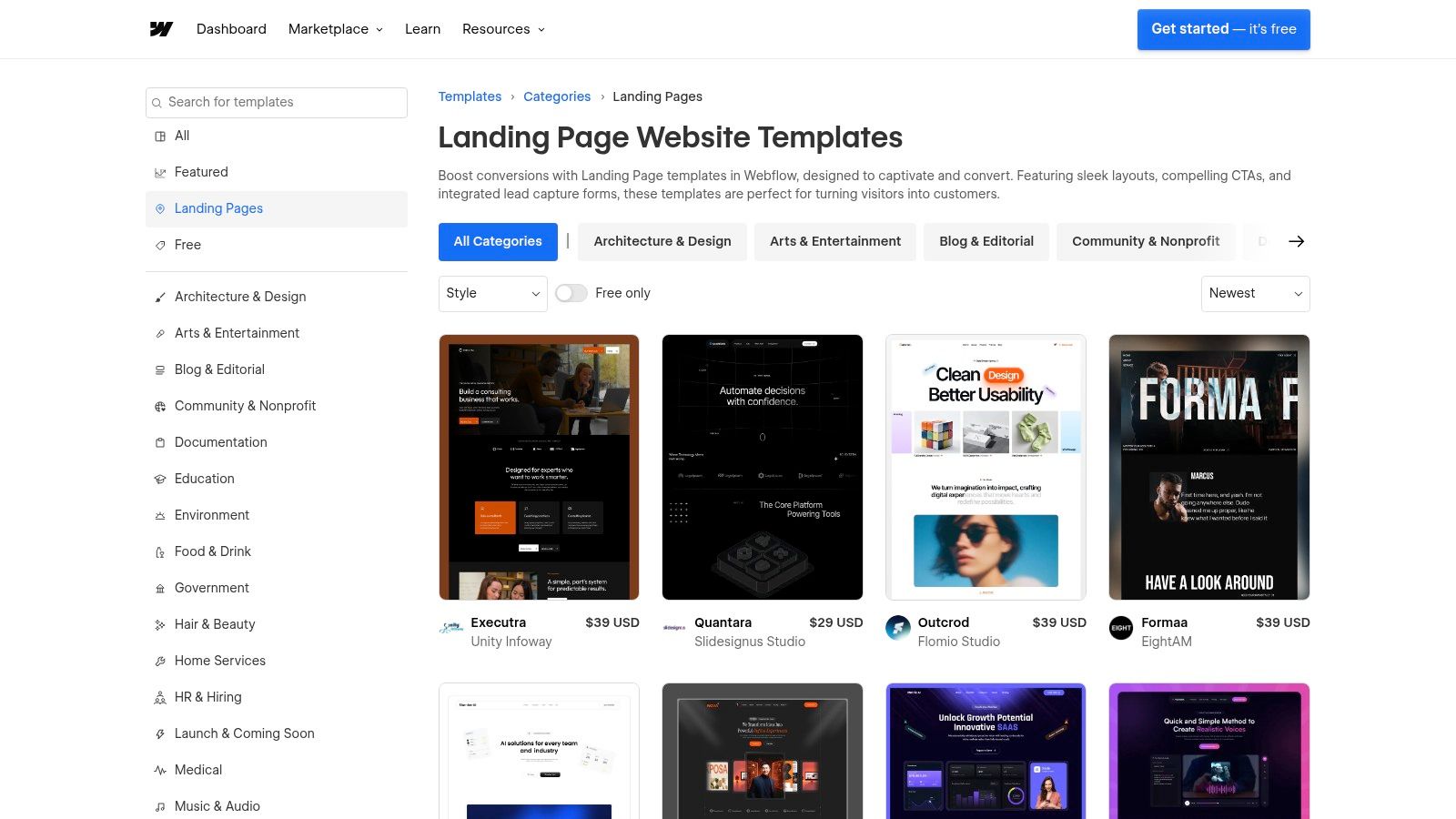The image size is (1456, 819).
Task: Click Get started — it's free button
Action: [1223, 29]
